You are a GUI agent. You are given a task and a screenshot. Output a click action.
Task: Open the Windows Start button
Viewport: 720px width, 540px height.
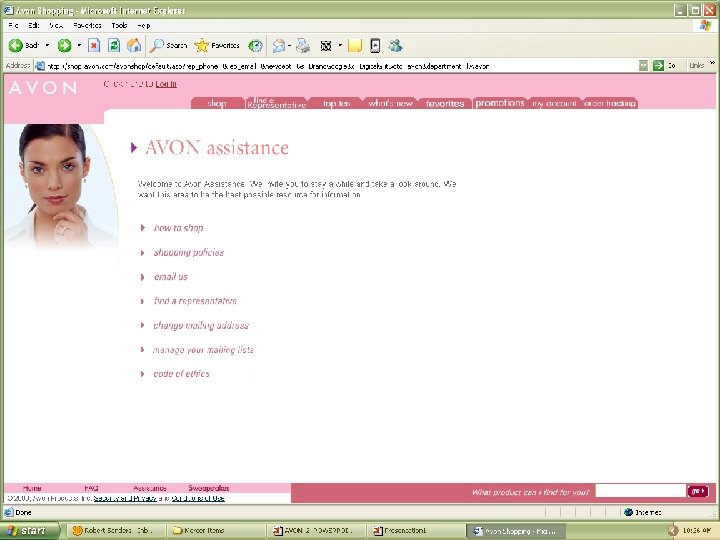coord(29,530)
